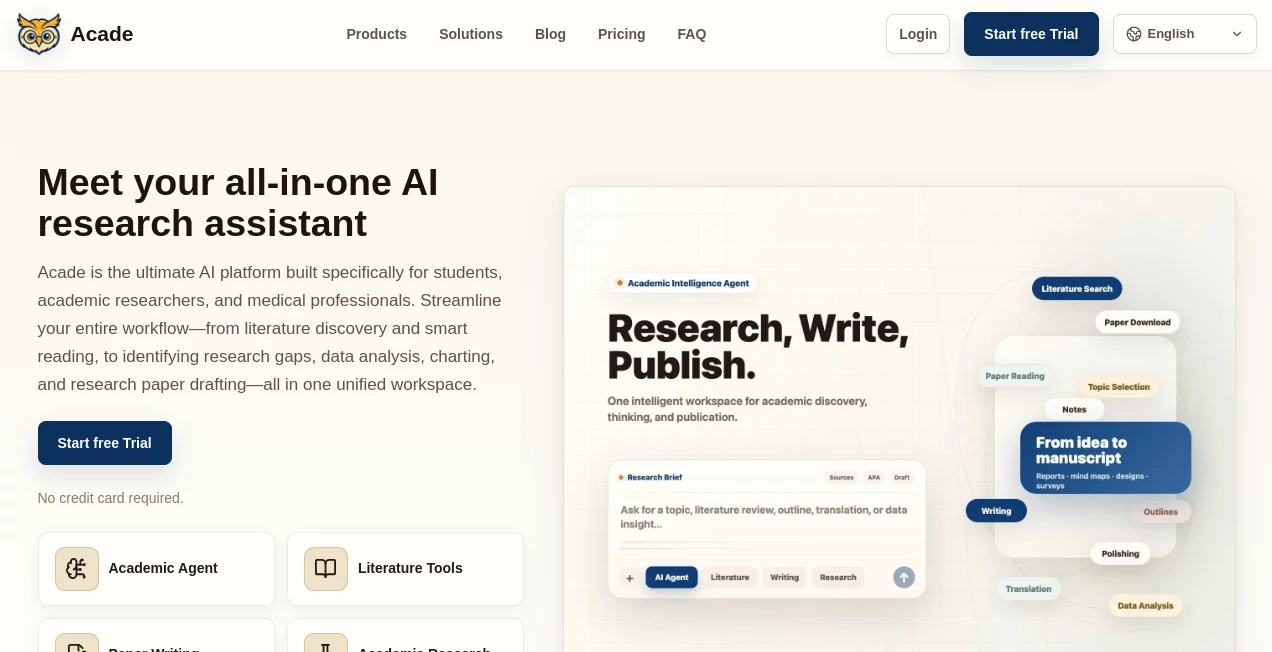
Task: Open the FAQ page
Action: click(692, 34)
